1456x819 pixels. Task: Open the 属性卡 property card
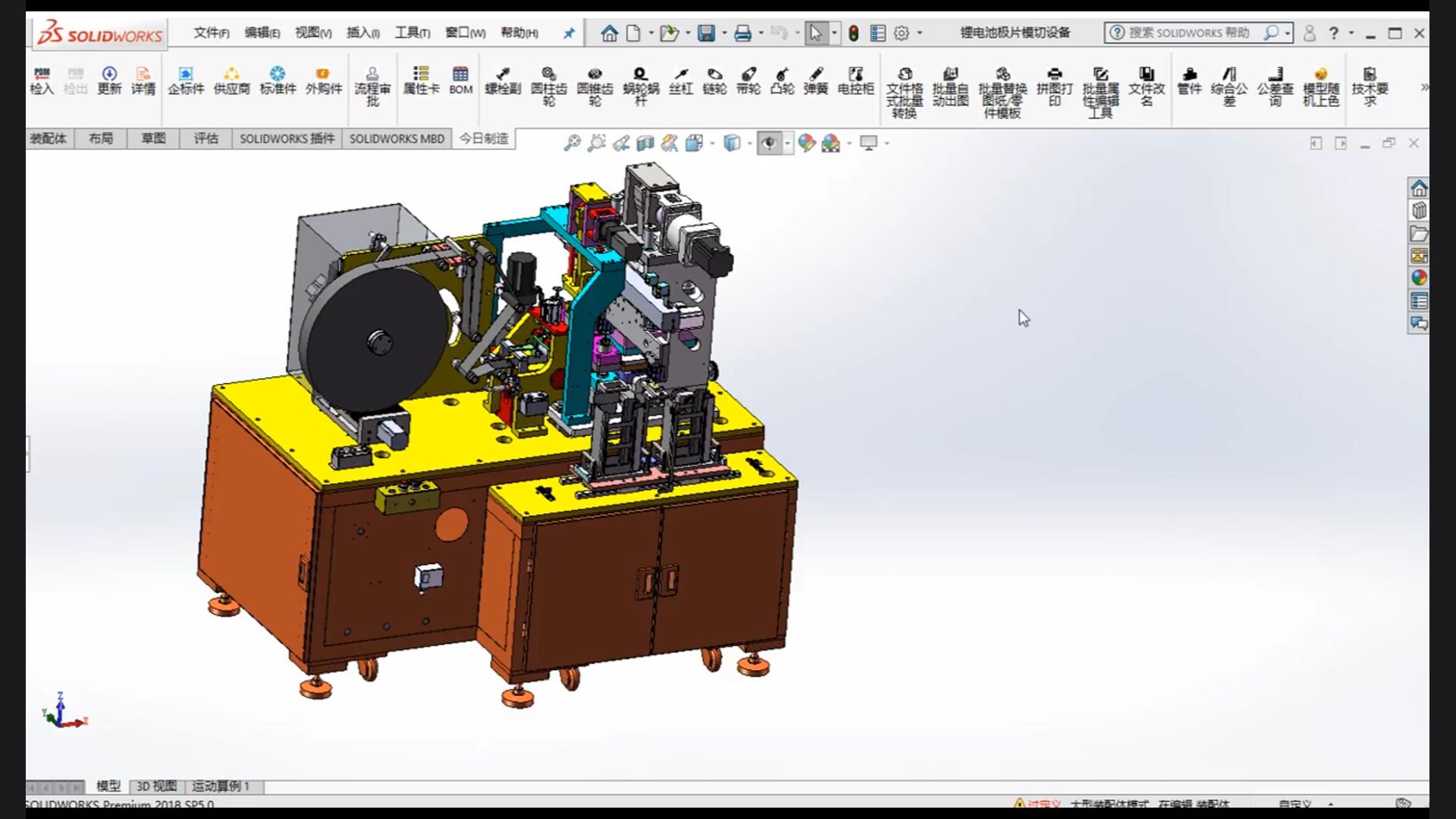click(421, 80)
